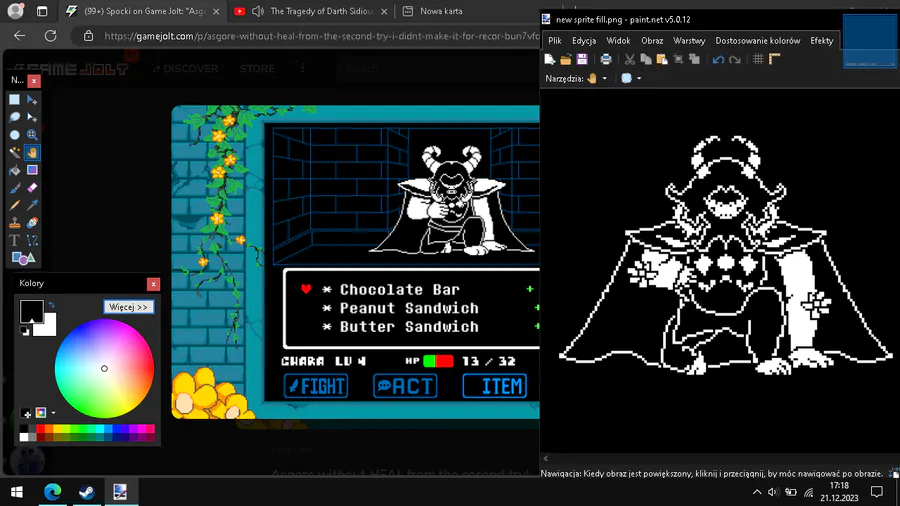Select the Magic Wand tool
The image size is (900, 506).
coord(14,153)
